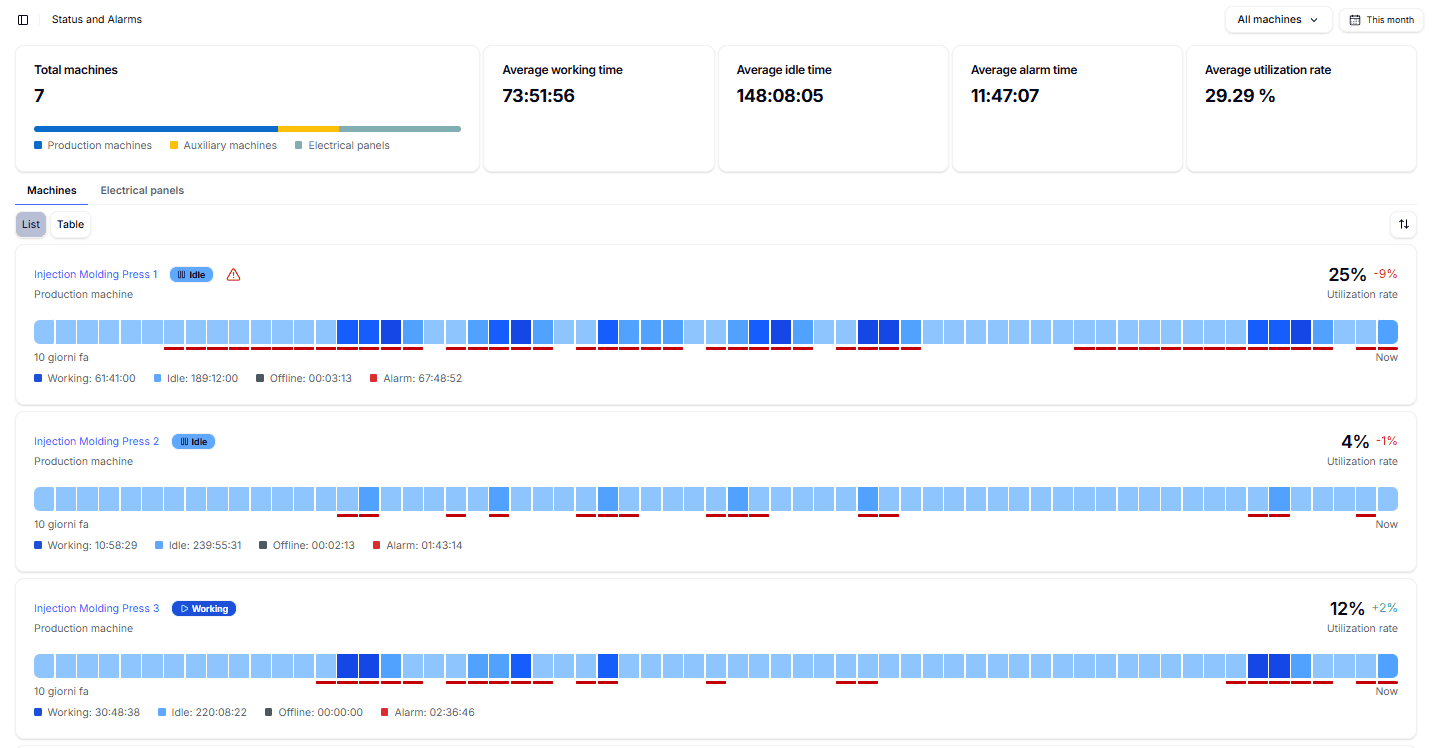
Task: Click the play icon inside Press 3 Working badge
Action: pyautogui.click(x=186, y=608)
